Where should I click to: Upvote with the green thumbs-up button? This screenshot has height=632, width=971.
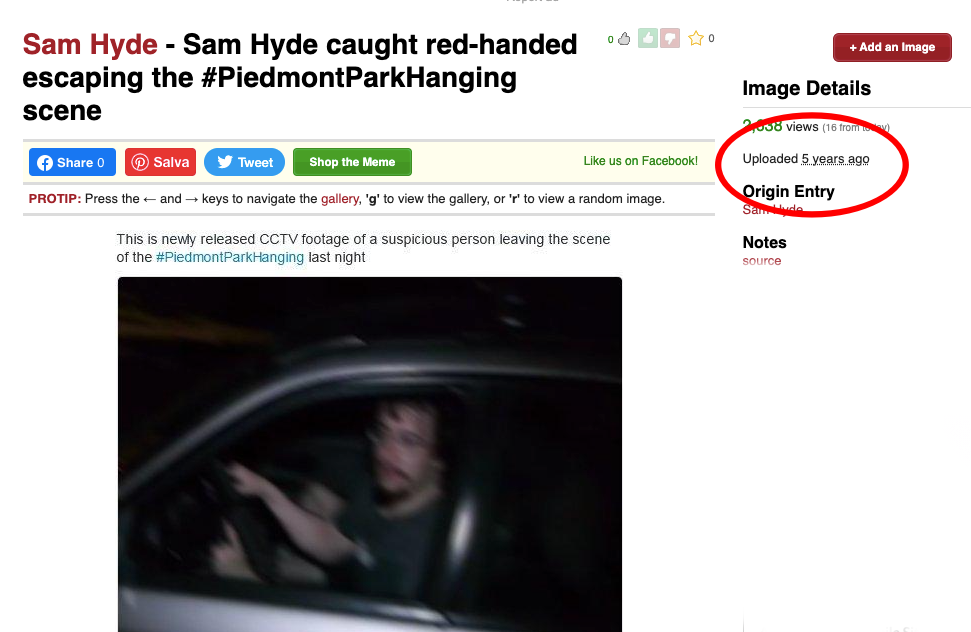tap(648, 38)
